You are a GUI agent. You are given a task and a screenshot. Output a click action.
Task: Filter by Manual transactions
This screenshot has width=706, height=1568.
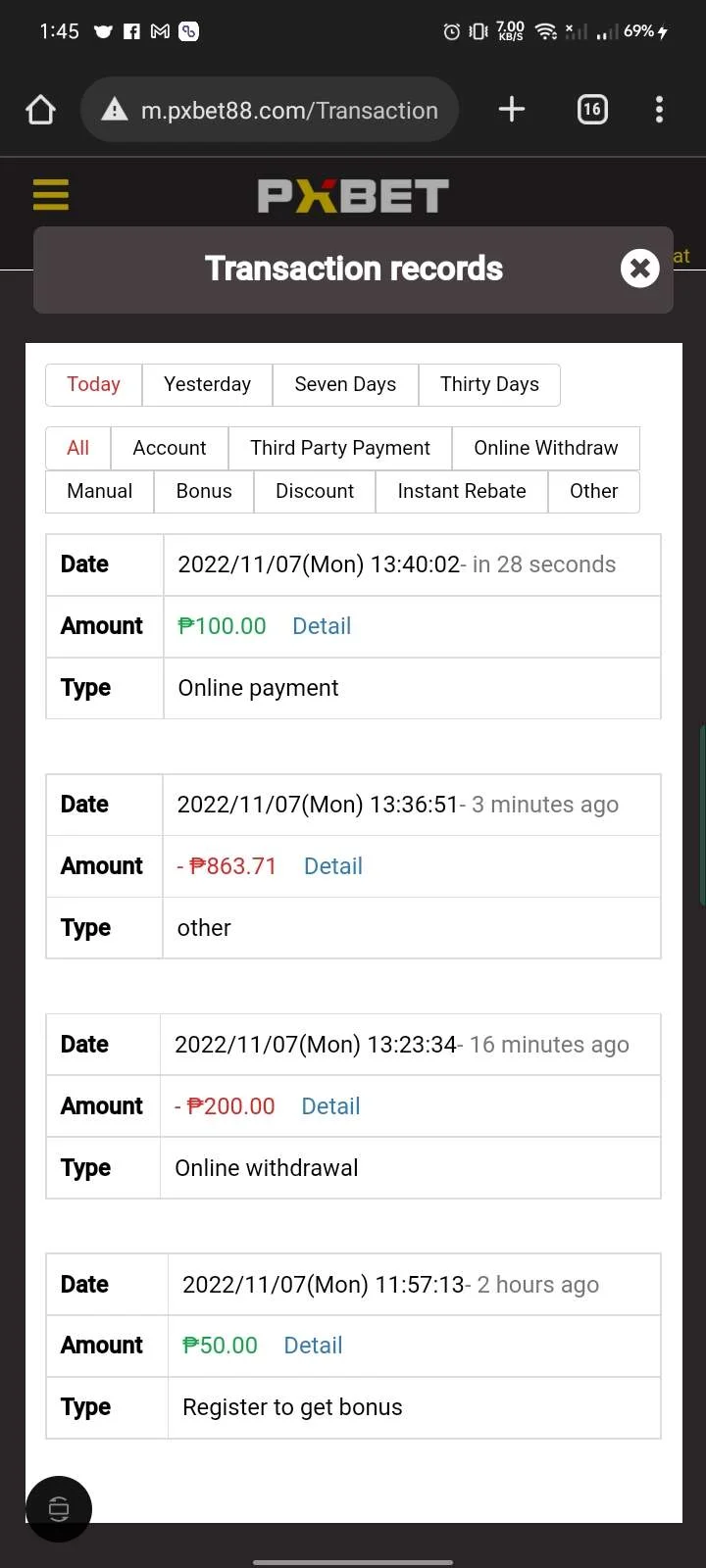point(99,491)
